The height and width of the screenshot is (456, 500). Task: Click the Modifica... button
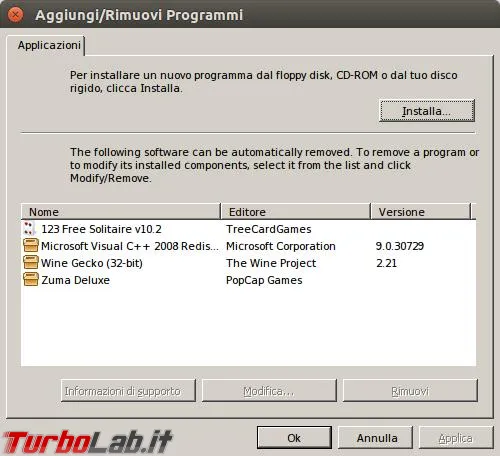click(269, 390)
